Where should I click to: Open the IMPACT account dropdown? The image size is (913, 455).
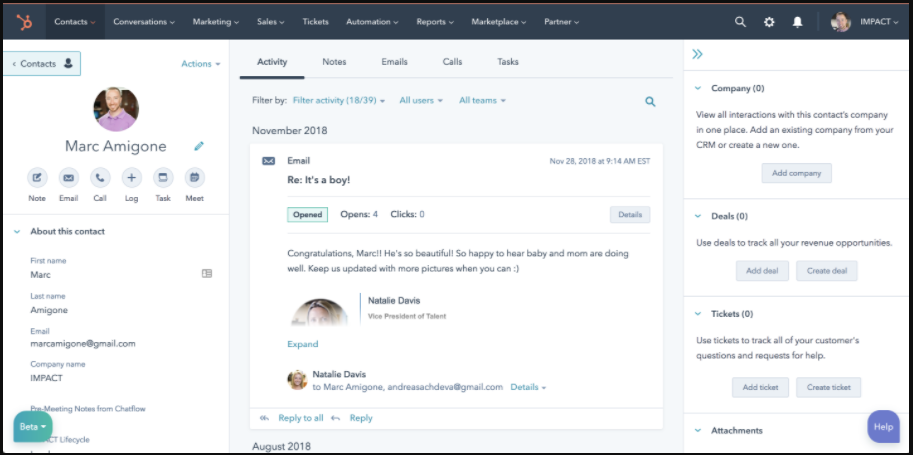pos(879,22)
